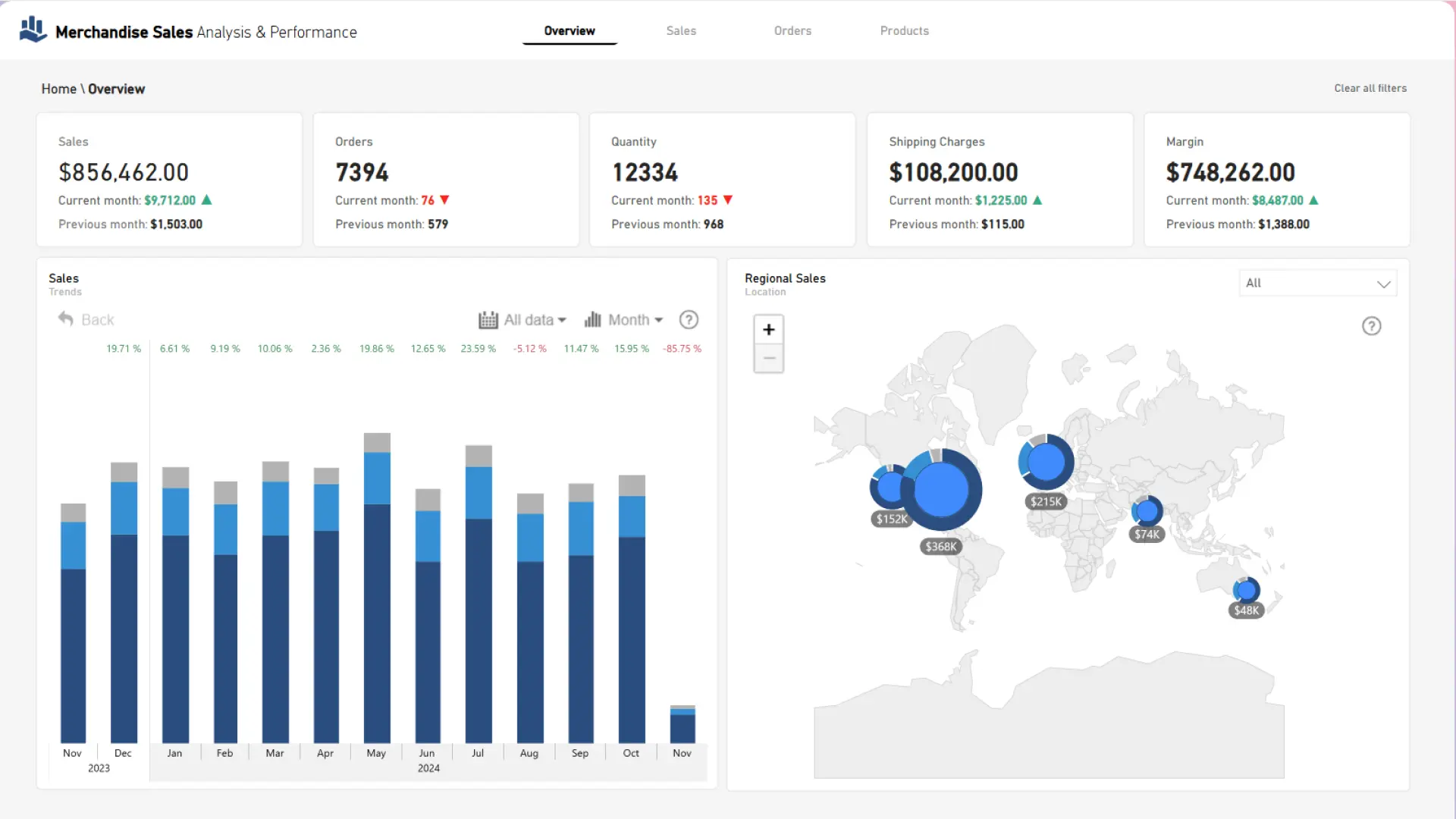Zoom out the map with minus button
1456x819 pixels.
coord(769,358)
